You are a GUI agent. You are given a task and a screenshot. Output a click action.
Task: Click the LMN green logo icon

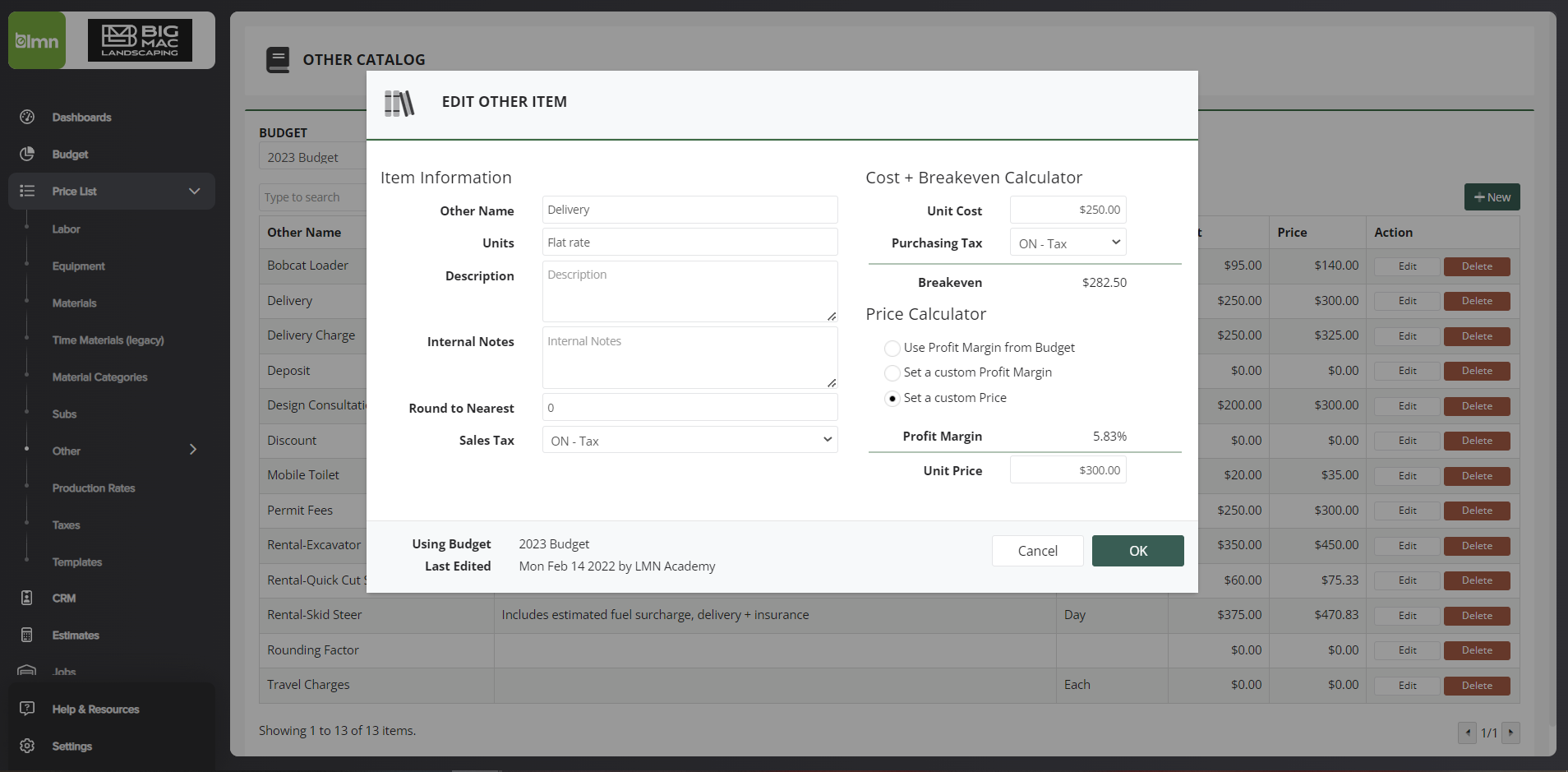[37, 40]
